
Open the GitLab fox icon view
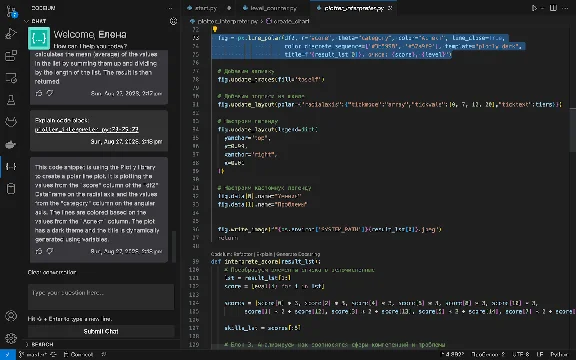pyautogui.click(x=11, y=122)
